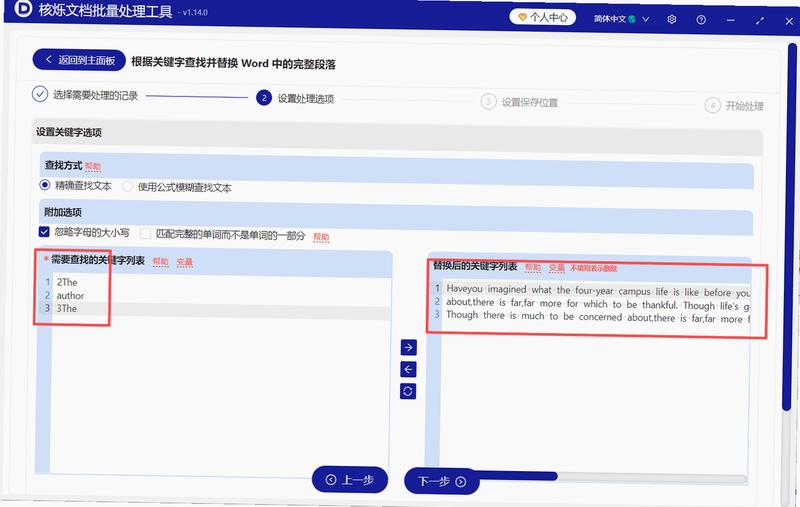Go to step 选择需要处理的记录
This screenshot has height=507, width=800.
click(x=85, y=95)
